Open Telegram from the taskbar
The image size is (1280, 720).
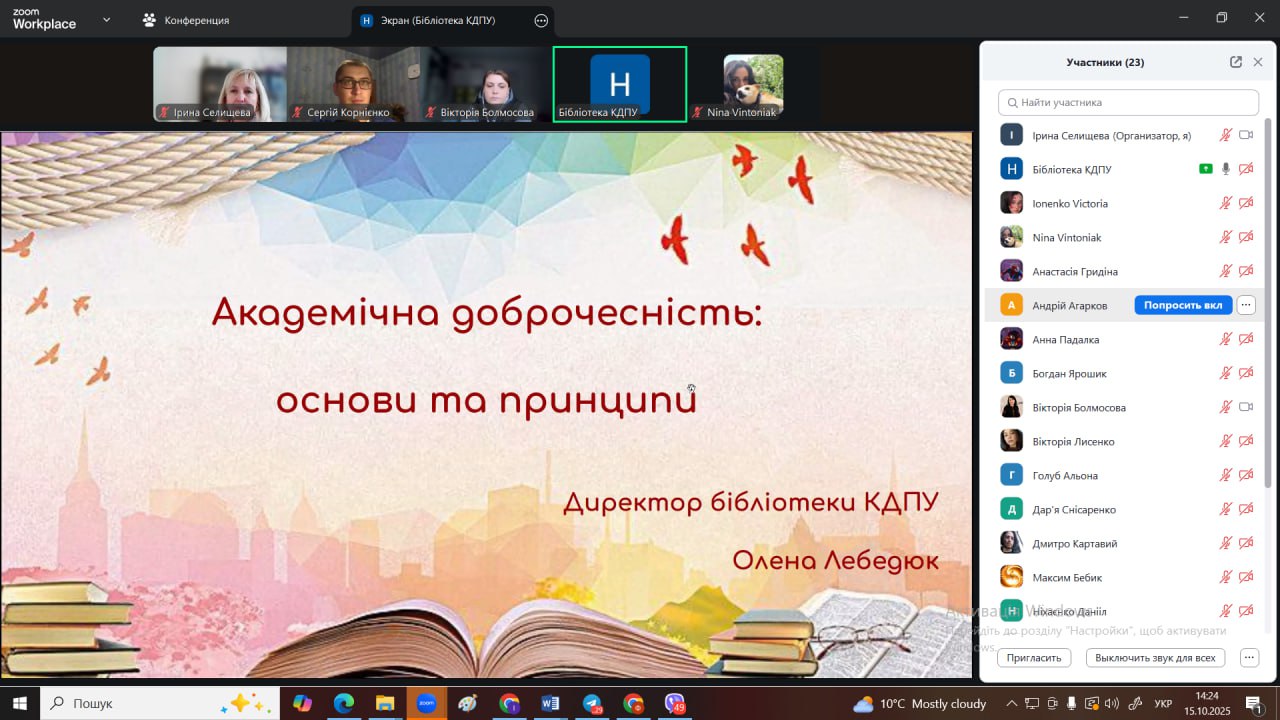(592, 703)
